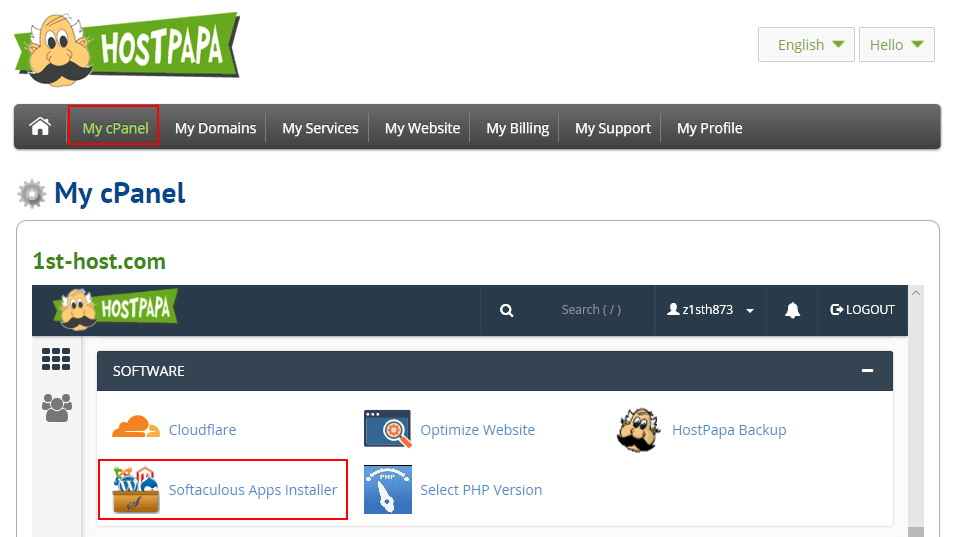The width and height of the screenshot is (956, 537).
Task: Click the HostPapa logo inside cPanel header
Action: tap(115, 309)
